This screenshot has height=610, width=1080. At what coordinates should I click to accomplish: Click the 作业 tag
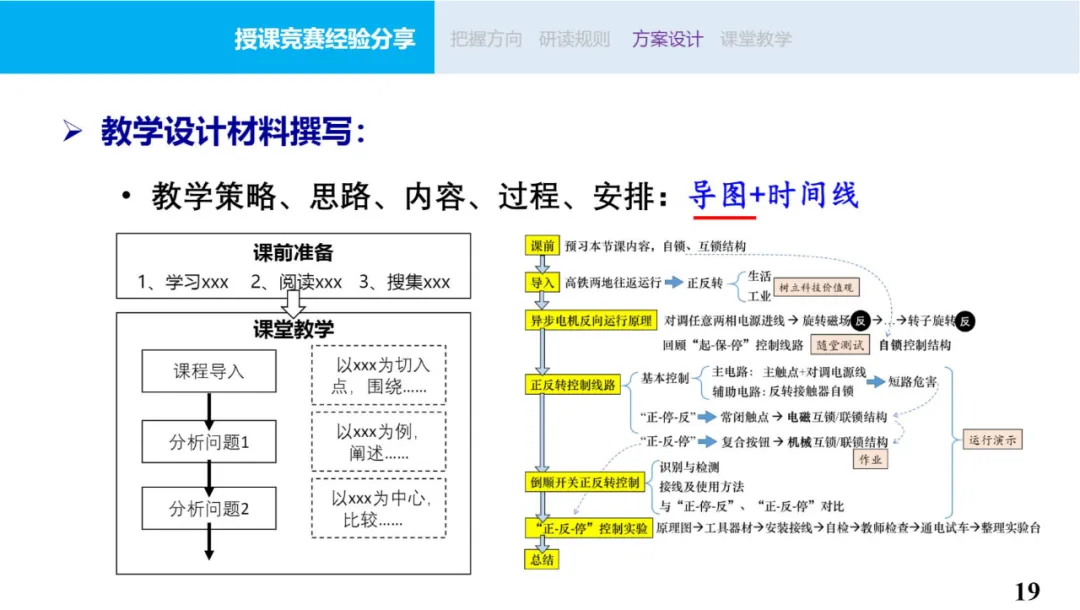(871, 459)
